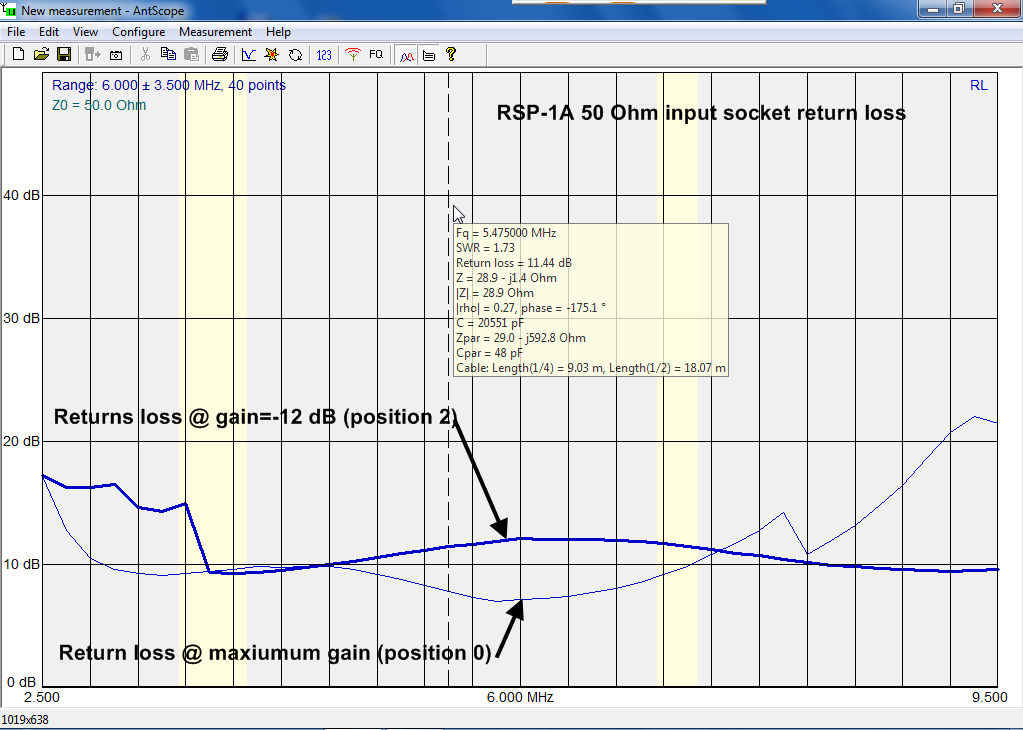
Task: Click the 0 dB axis label
Action: (21, 682)
